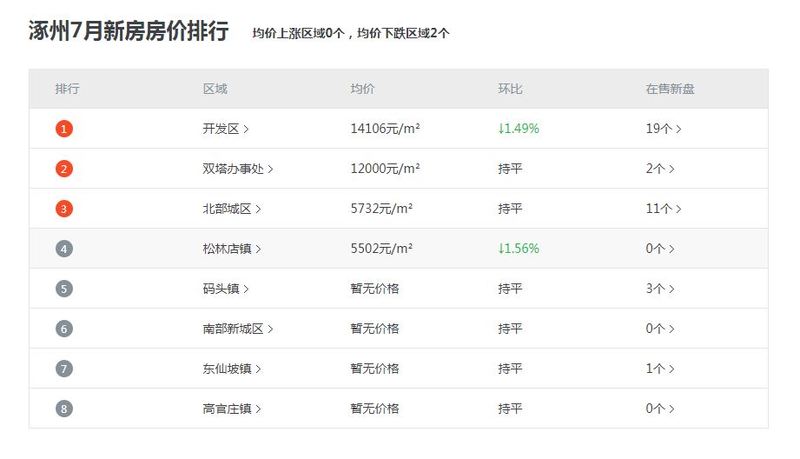Click the rank 2 red badge
800x459 pixels.
(64, 168)
